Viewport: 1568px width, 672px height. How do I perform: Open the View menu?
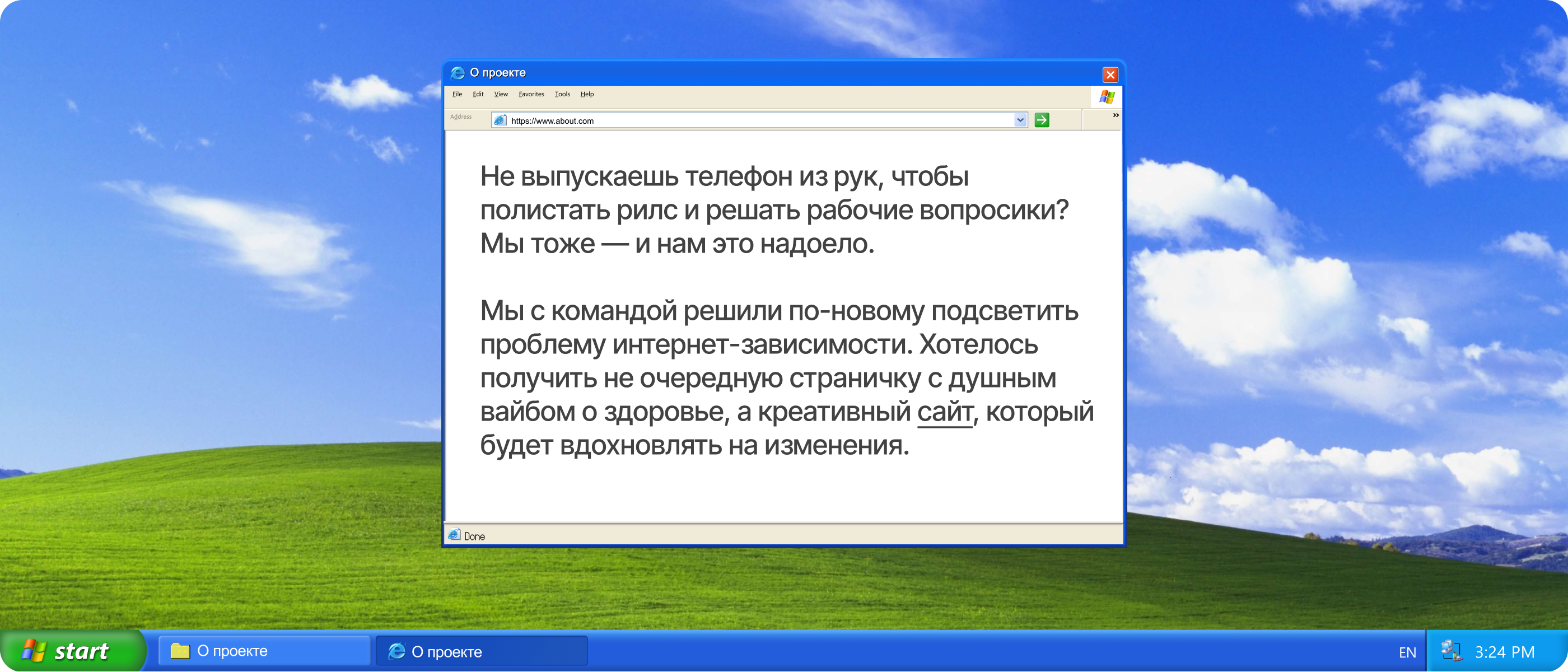501,94
